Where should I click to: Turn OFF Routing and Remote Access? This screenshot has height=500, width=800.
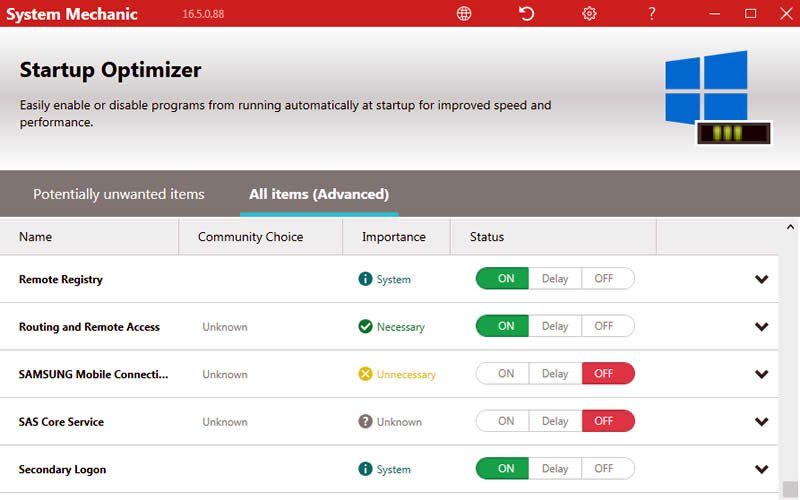tap(607, 326)
